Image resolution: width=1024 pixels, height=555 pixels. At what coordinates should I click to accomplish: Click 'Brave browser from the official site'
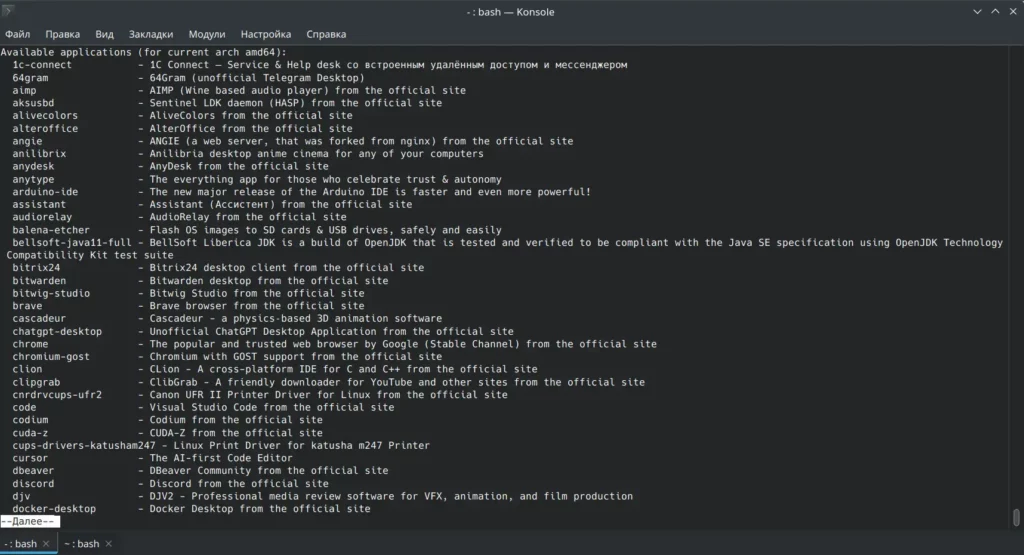(x=257, y=306)
